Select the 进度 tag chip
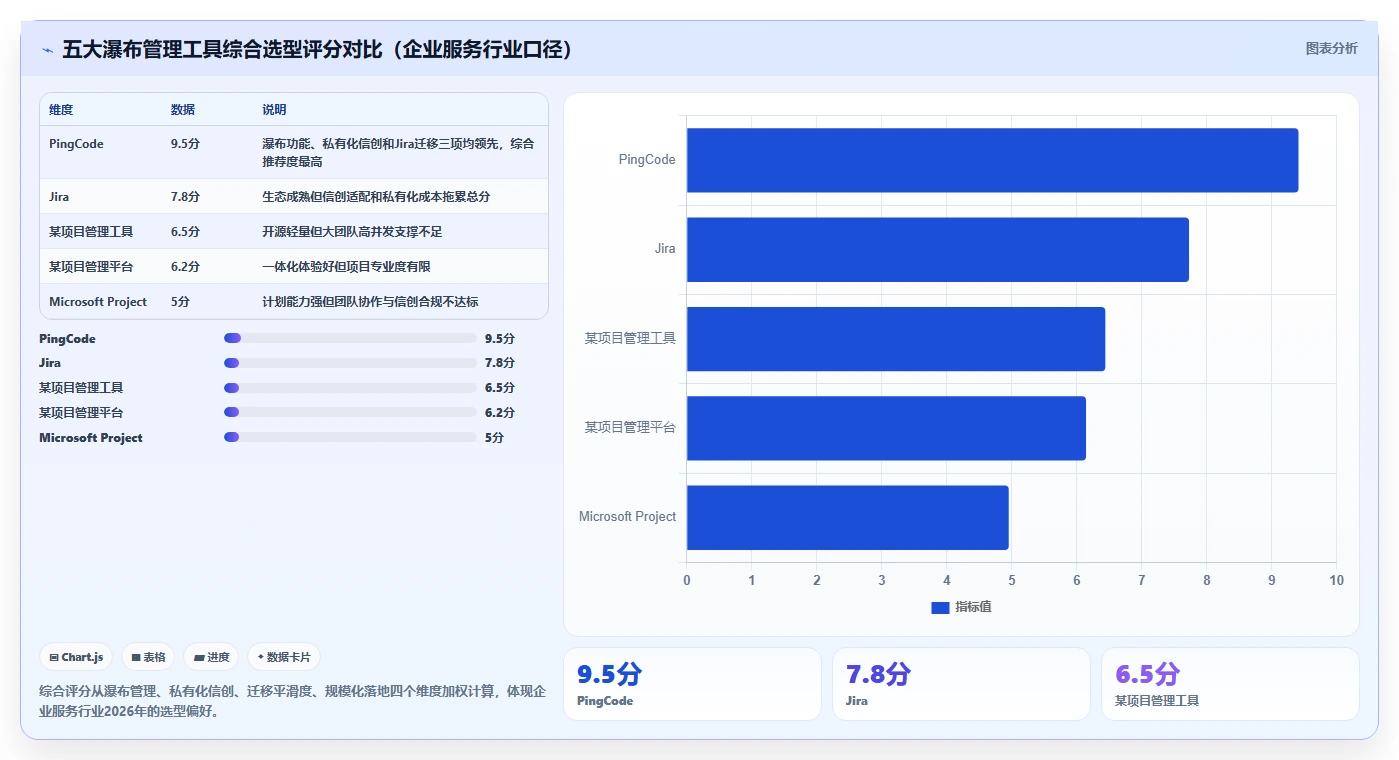 coord(211,657)
